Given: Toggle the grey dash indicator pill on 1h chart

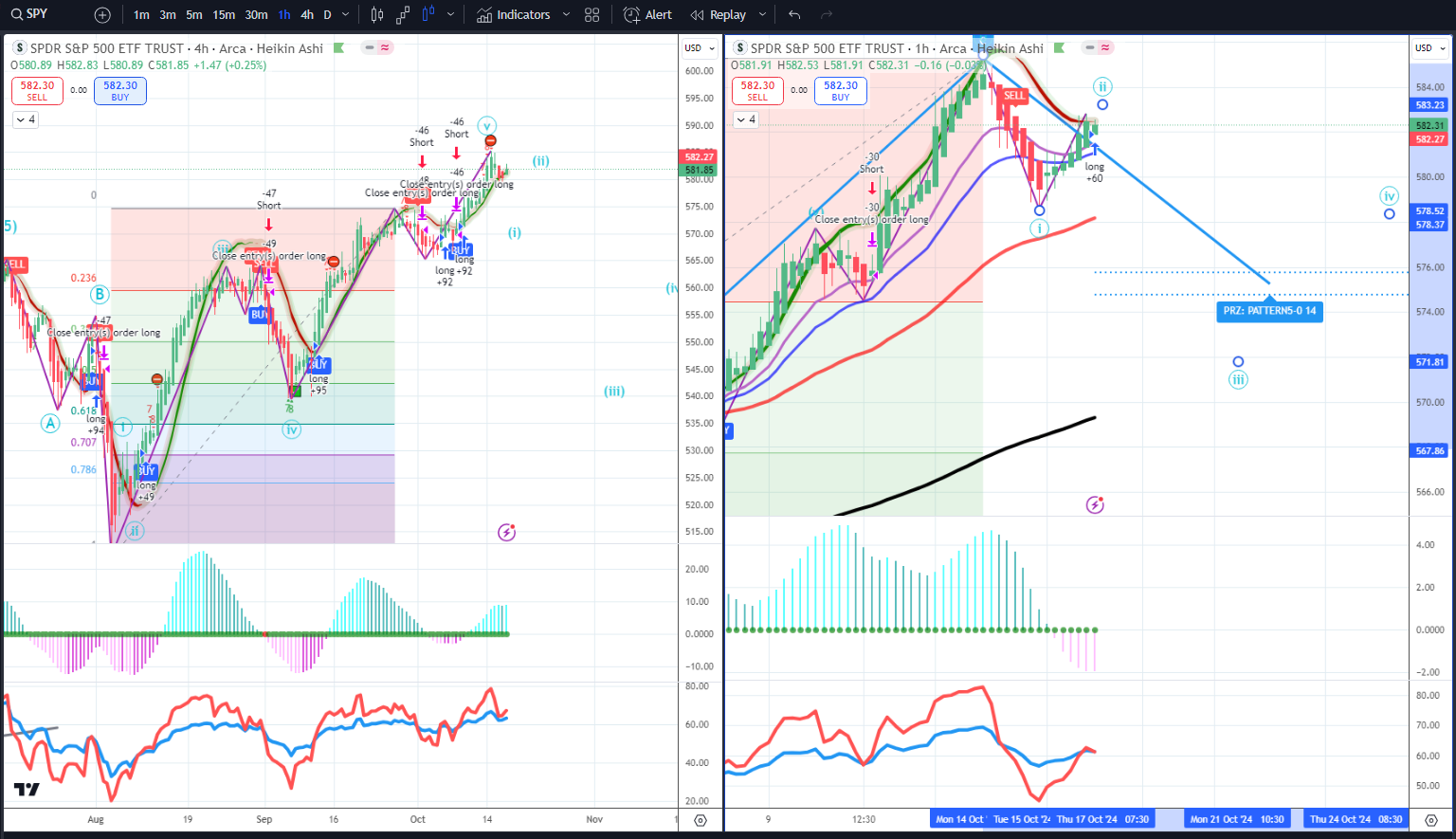Looking at the screenshot, I should pyautogui.click(x=1090, y=47).
